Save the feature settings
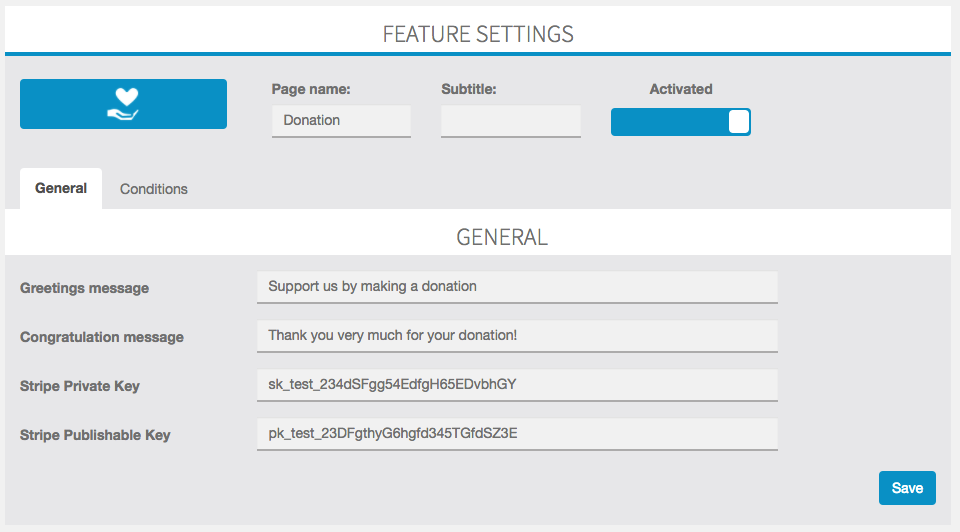Screen dimensions: 960x532 [907, 488]
